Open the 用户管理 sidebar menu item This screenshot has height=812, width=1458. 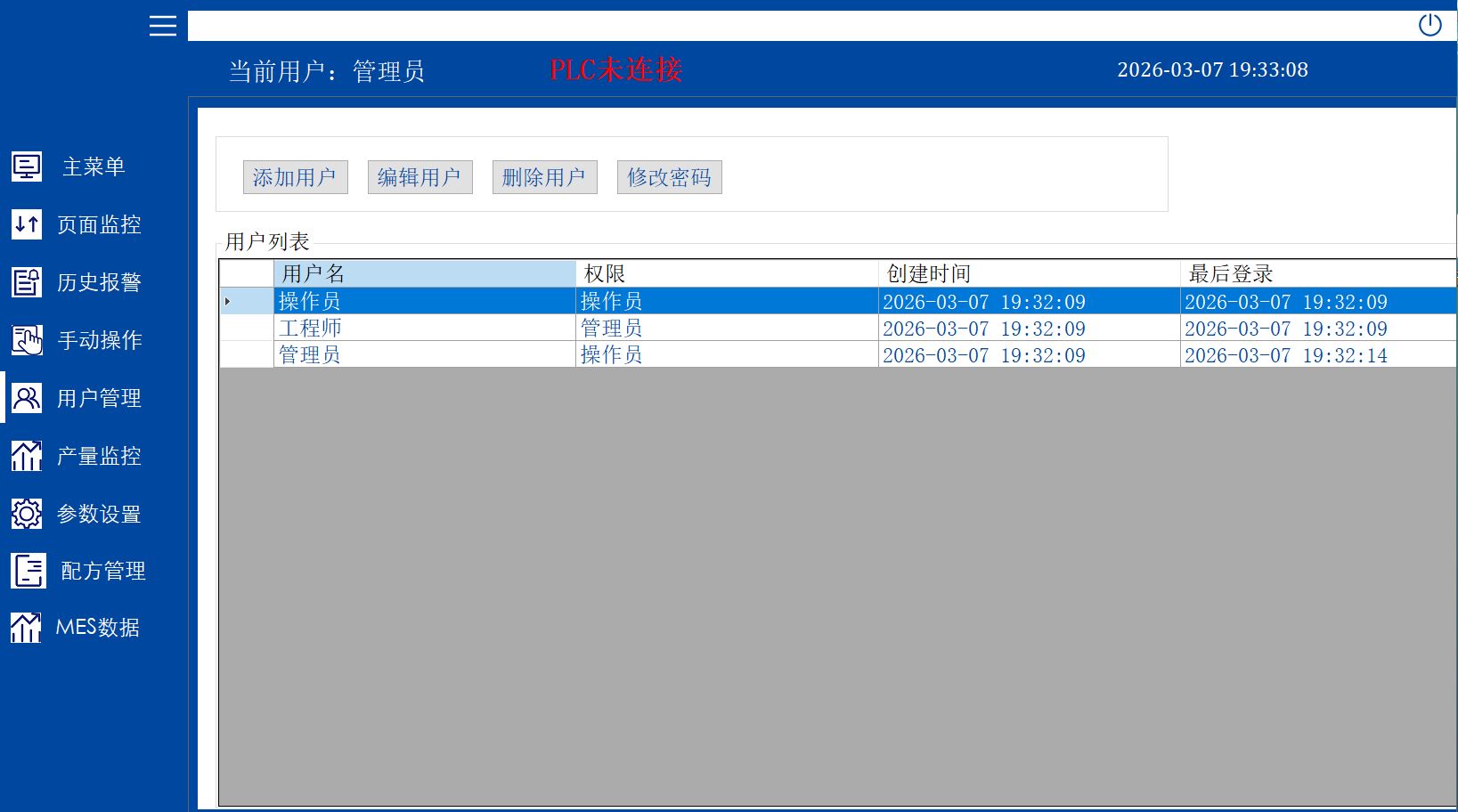[x=98, y=398]
